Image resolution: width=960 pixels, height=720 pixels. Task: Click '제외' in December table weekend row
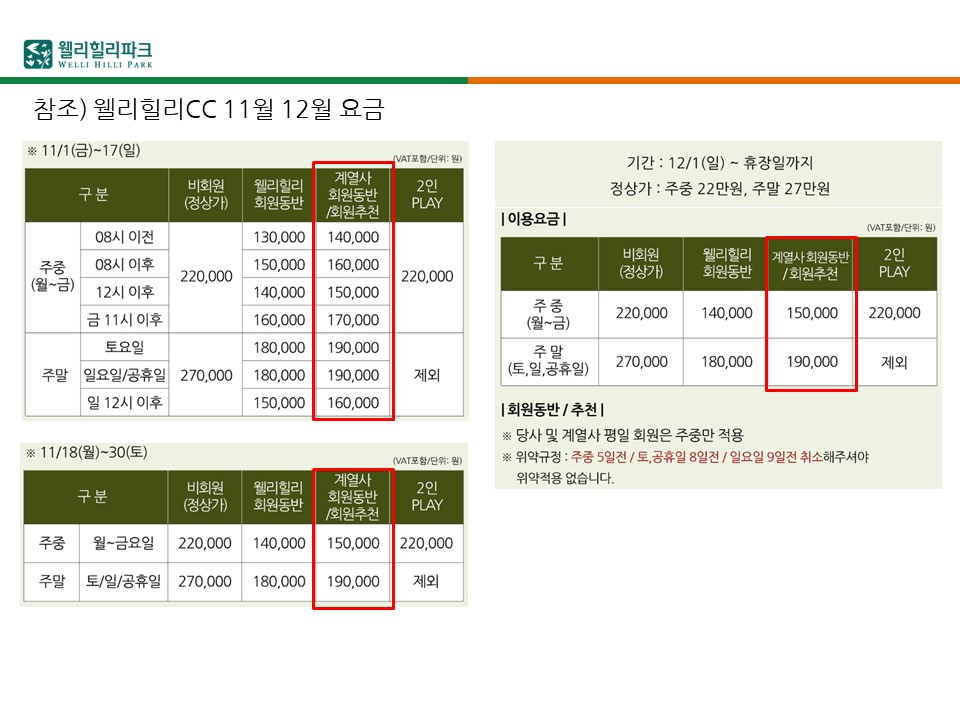click(x=894, y=362)
